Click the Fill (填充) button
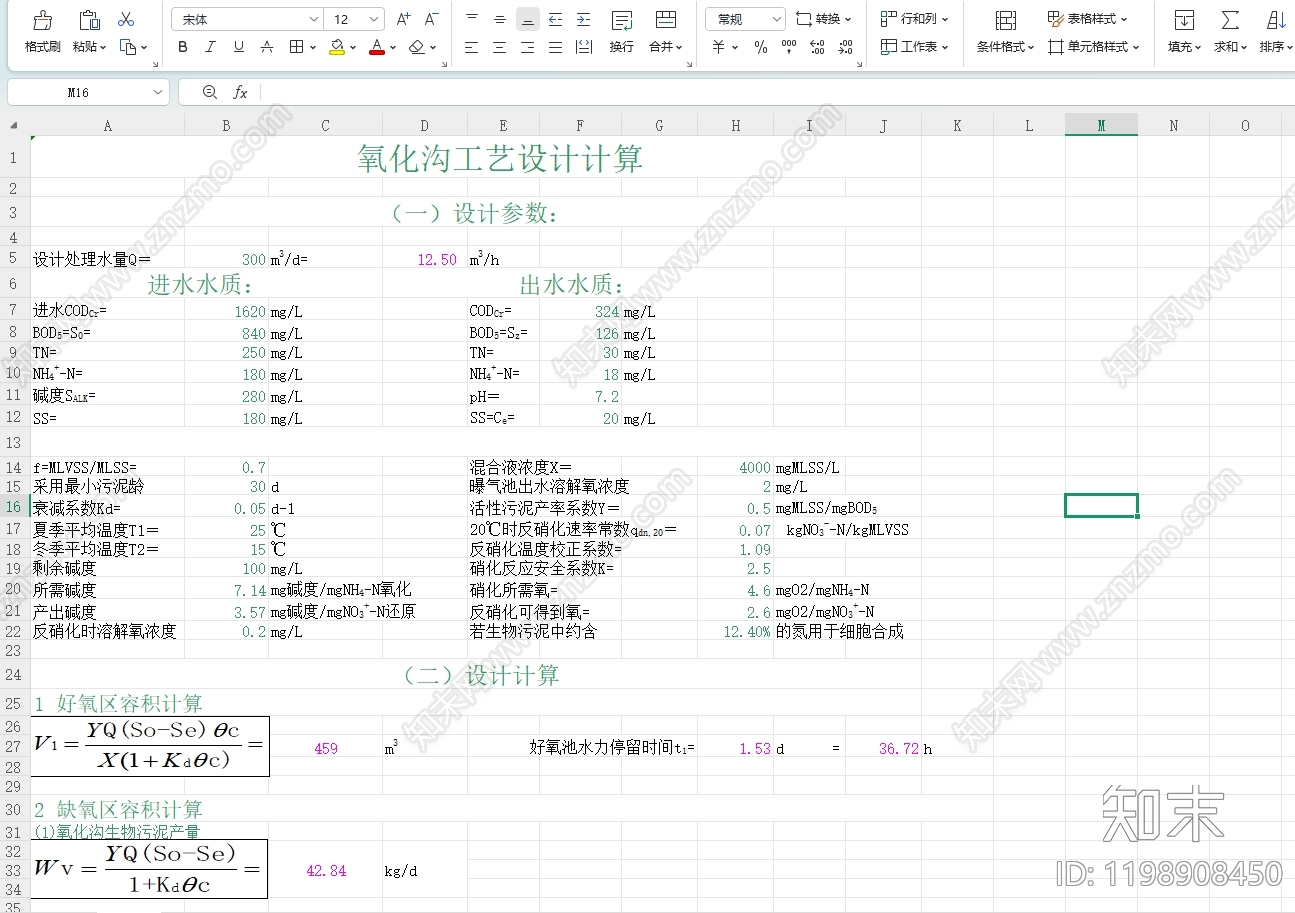Screen dimensions: 1295x913 (1185, 32)
